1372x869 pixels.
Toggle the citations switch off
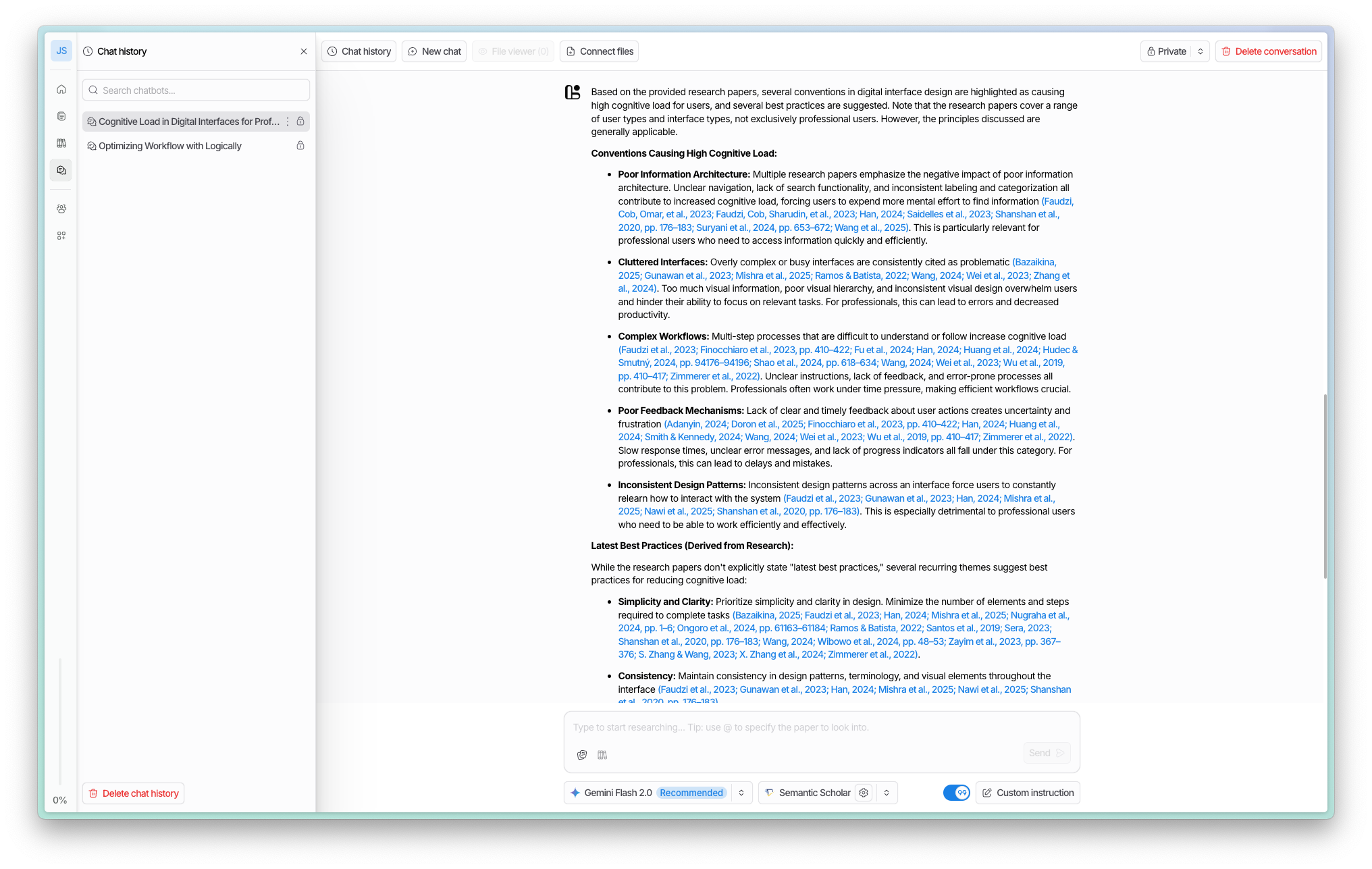pos(956,793)
